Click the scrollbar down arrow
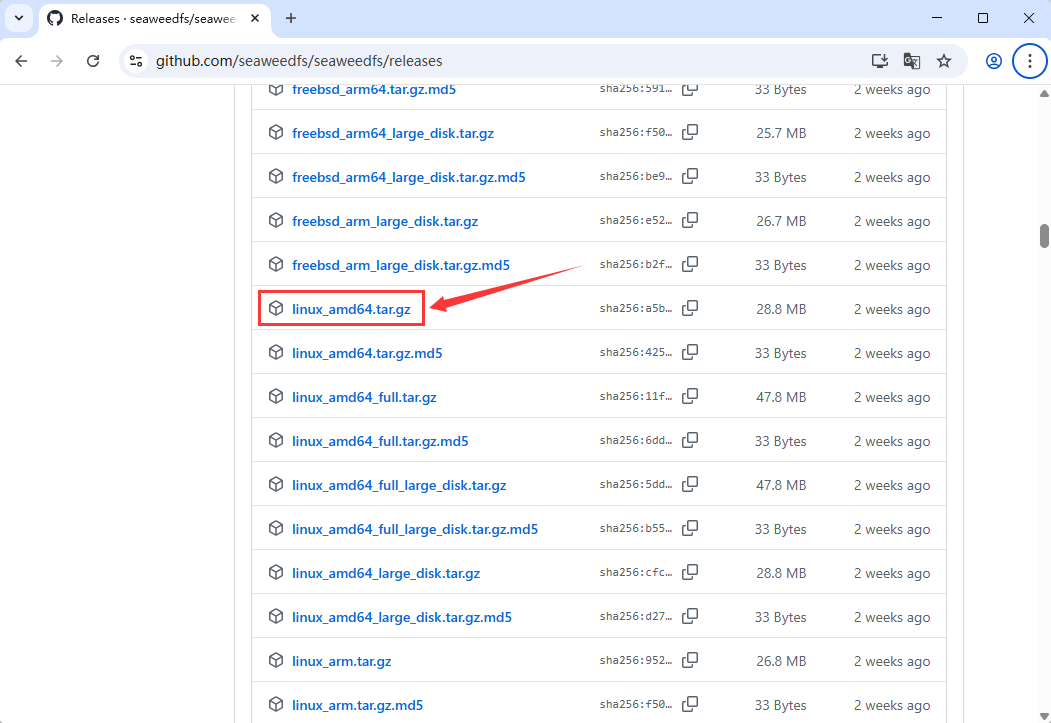The width and height of the screenshot is (1051, 723). pyautogui.click(x=1044, y=716)
